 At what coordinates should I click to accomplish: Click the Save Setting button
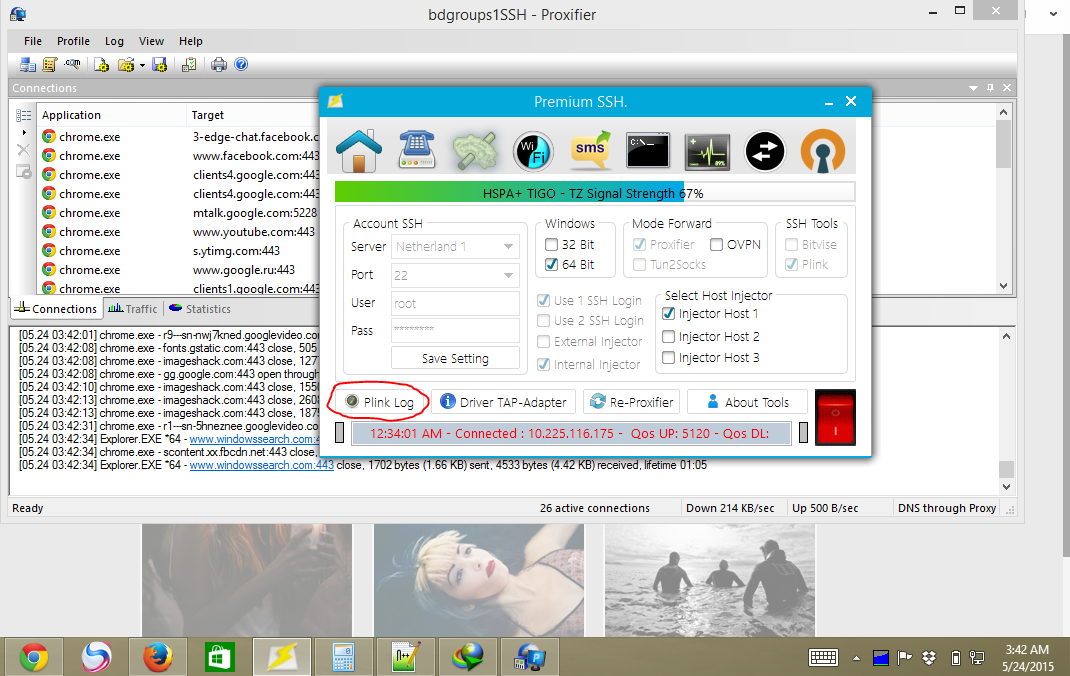coord(455,358)
